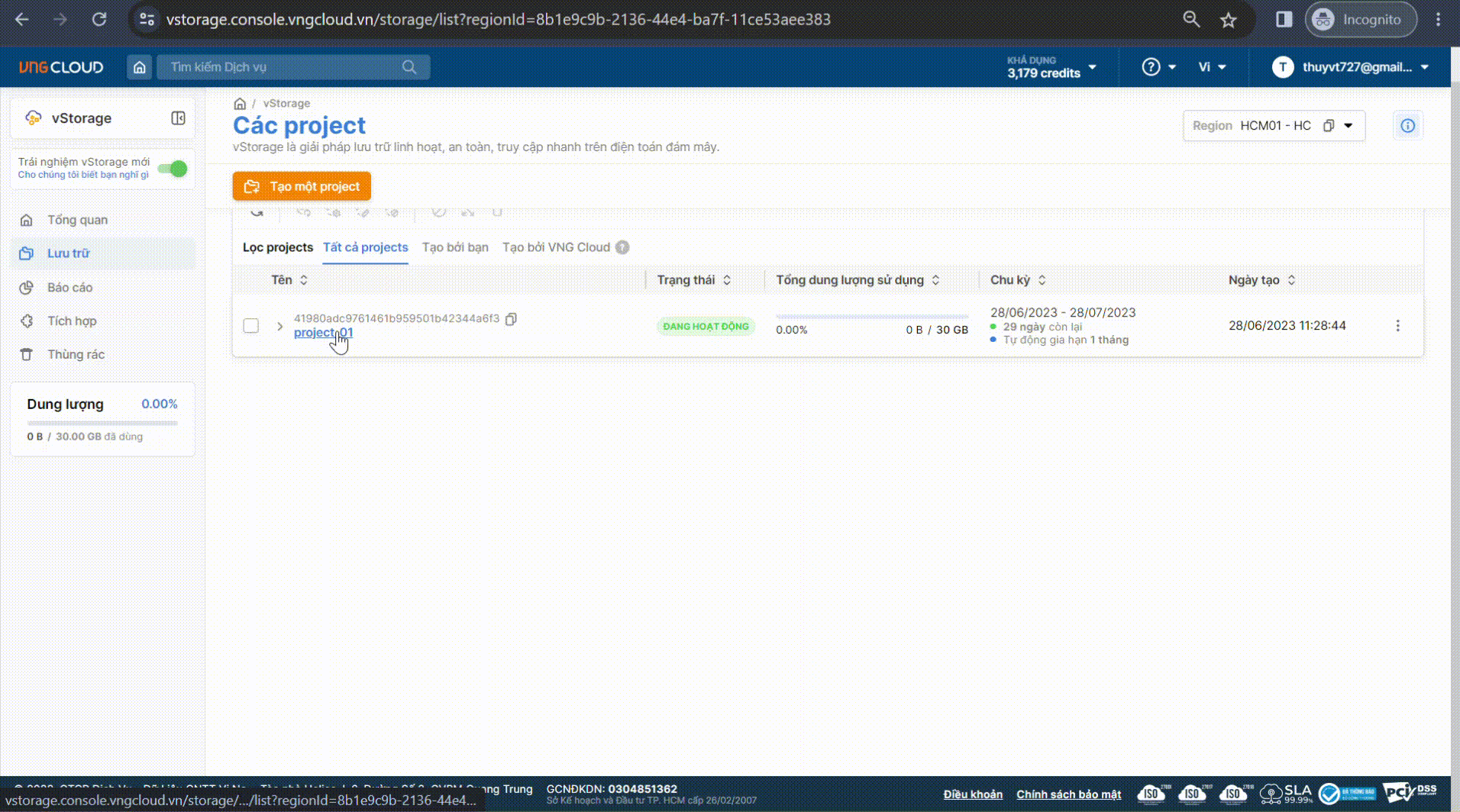Screen dimensions: 1460x812
Task: Click the breadcrumb home icon
Action: (240, 104)
